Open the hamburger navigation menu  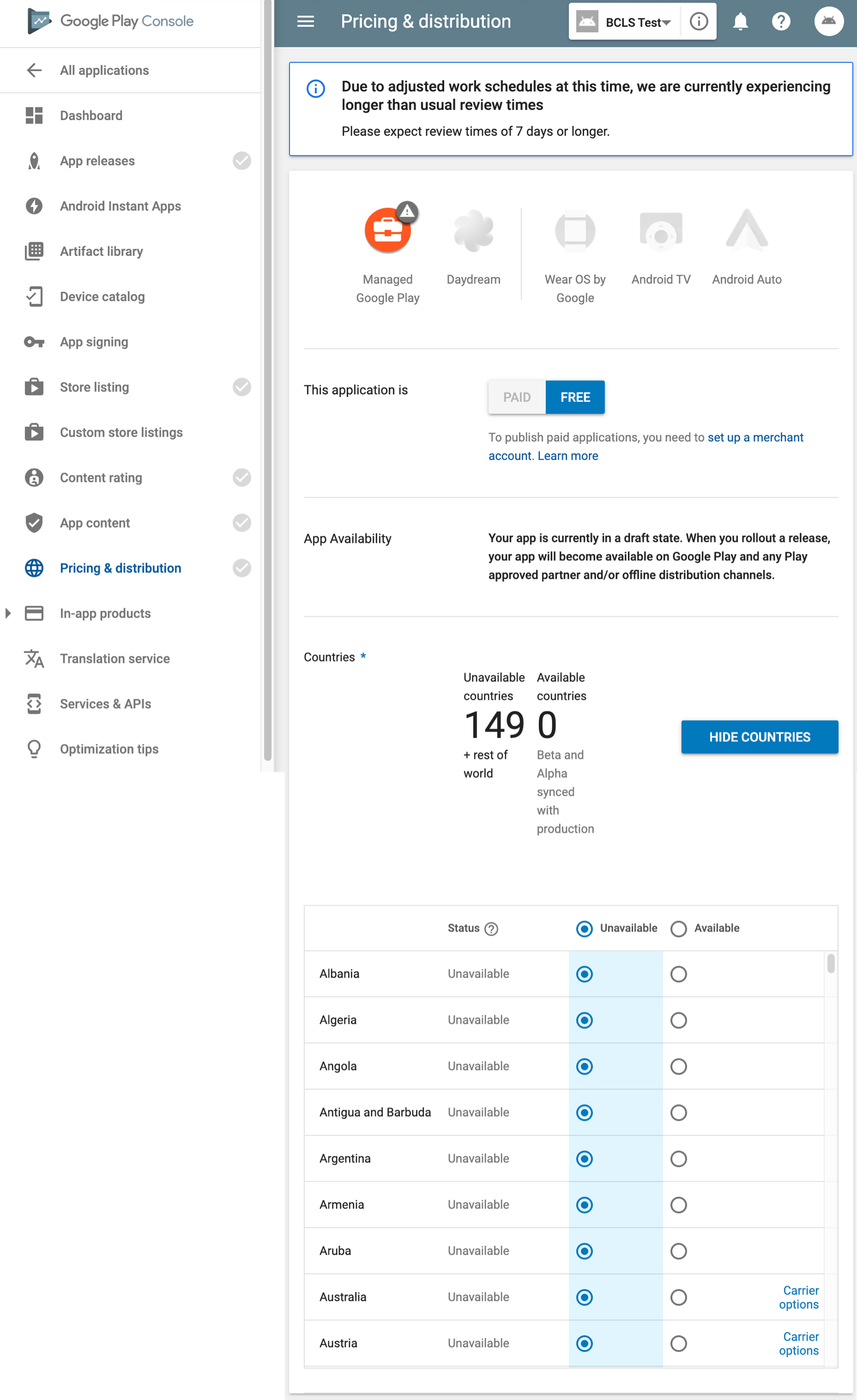coord(306,21)
